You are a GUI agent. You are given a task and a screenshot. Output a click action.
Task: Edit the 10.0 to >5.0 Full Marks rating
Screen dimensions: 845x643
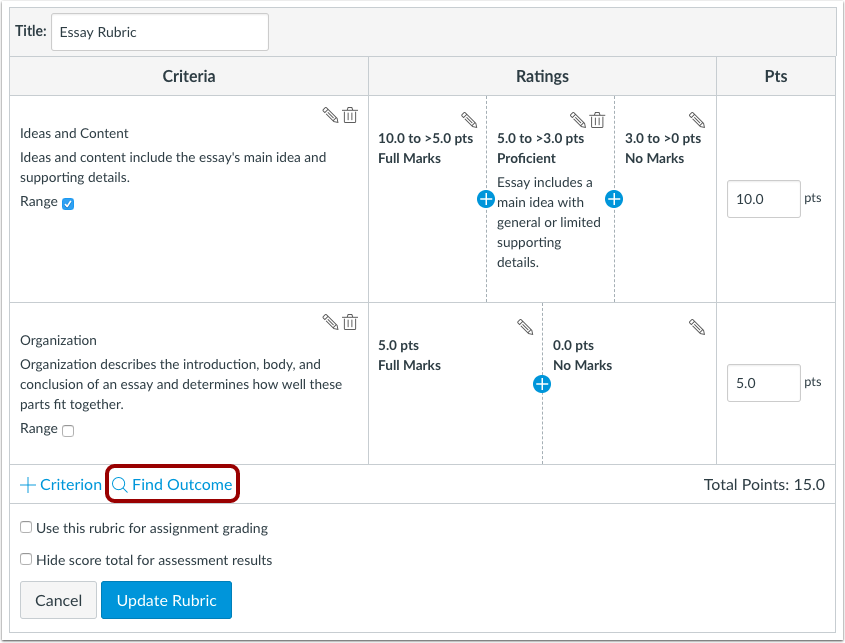tap(469, 120)
